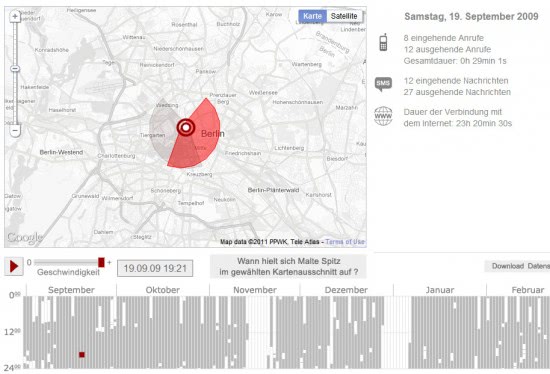Image resolution: width=550 pixels, height=374 pixels.
Task: Click the red location marker on Berlin
Action: [186, 127]
